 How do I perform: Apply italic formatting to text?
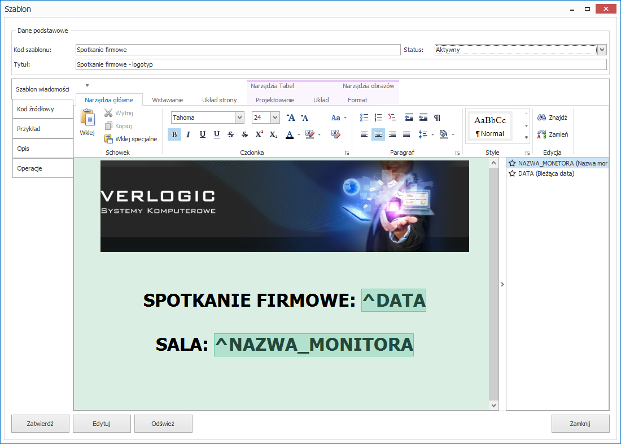pyautogui.click(x=188, y=134)
